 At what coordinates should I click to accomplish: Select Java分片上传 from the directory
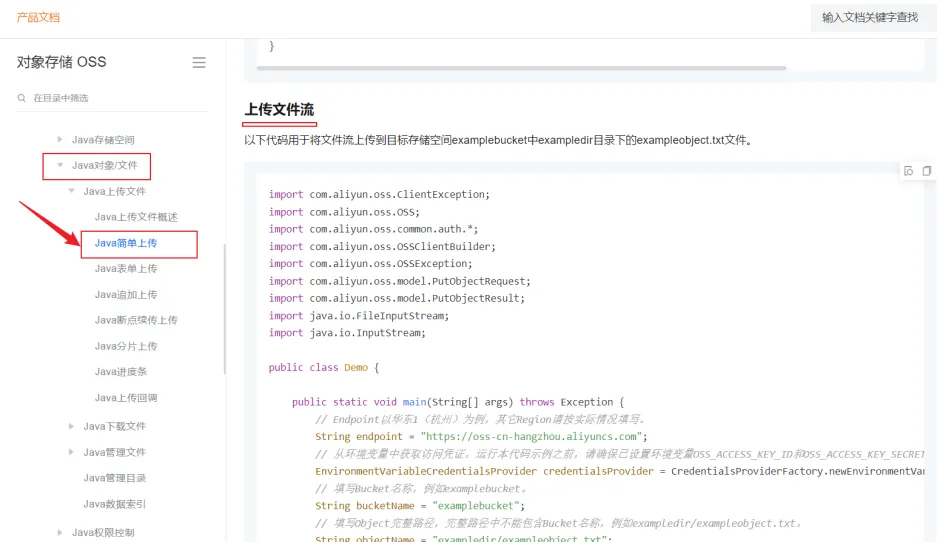pyautogui.click(x=126, y=347)
